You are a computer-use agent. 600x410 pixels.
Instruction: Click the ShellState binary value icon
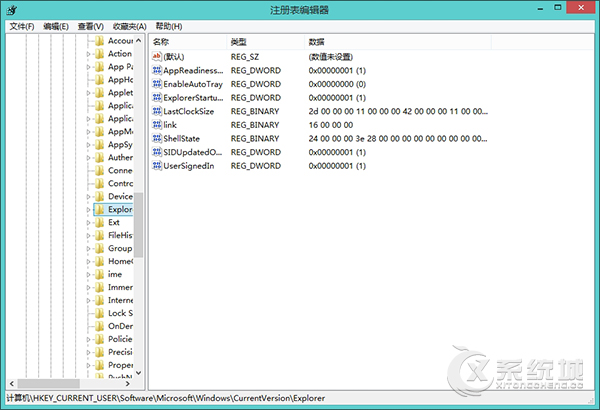pos(157,138)
